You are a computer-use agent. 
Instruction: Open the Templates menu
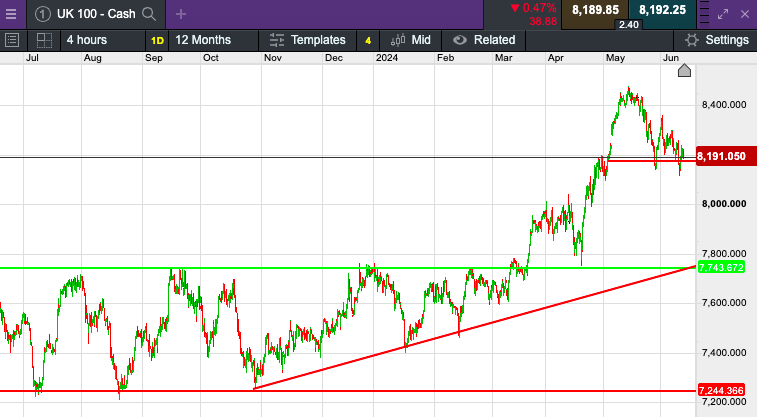(x=308, y=40)
